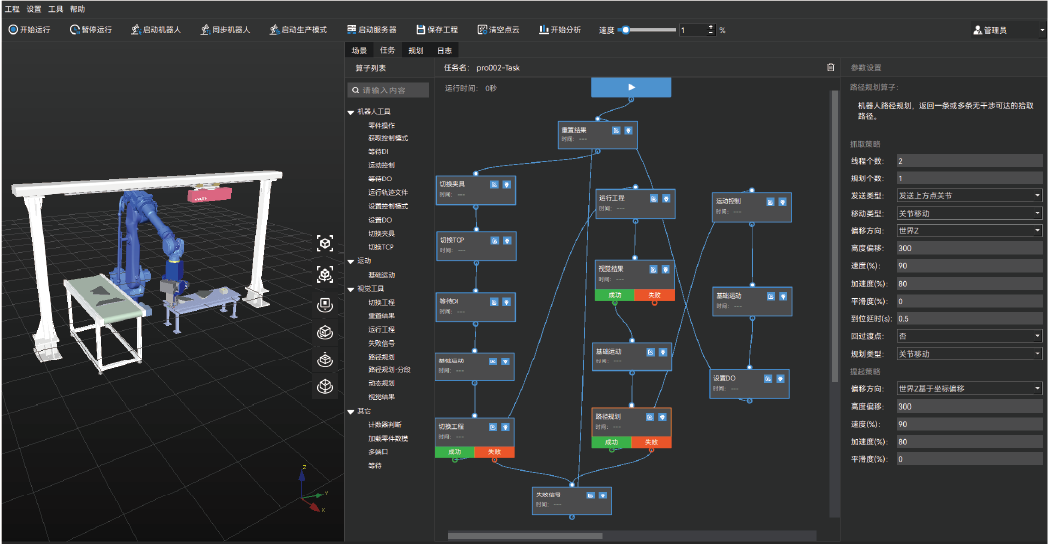
Task: Open the 设置 menu
Action: pos(34,9)
